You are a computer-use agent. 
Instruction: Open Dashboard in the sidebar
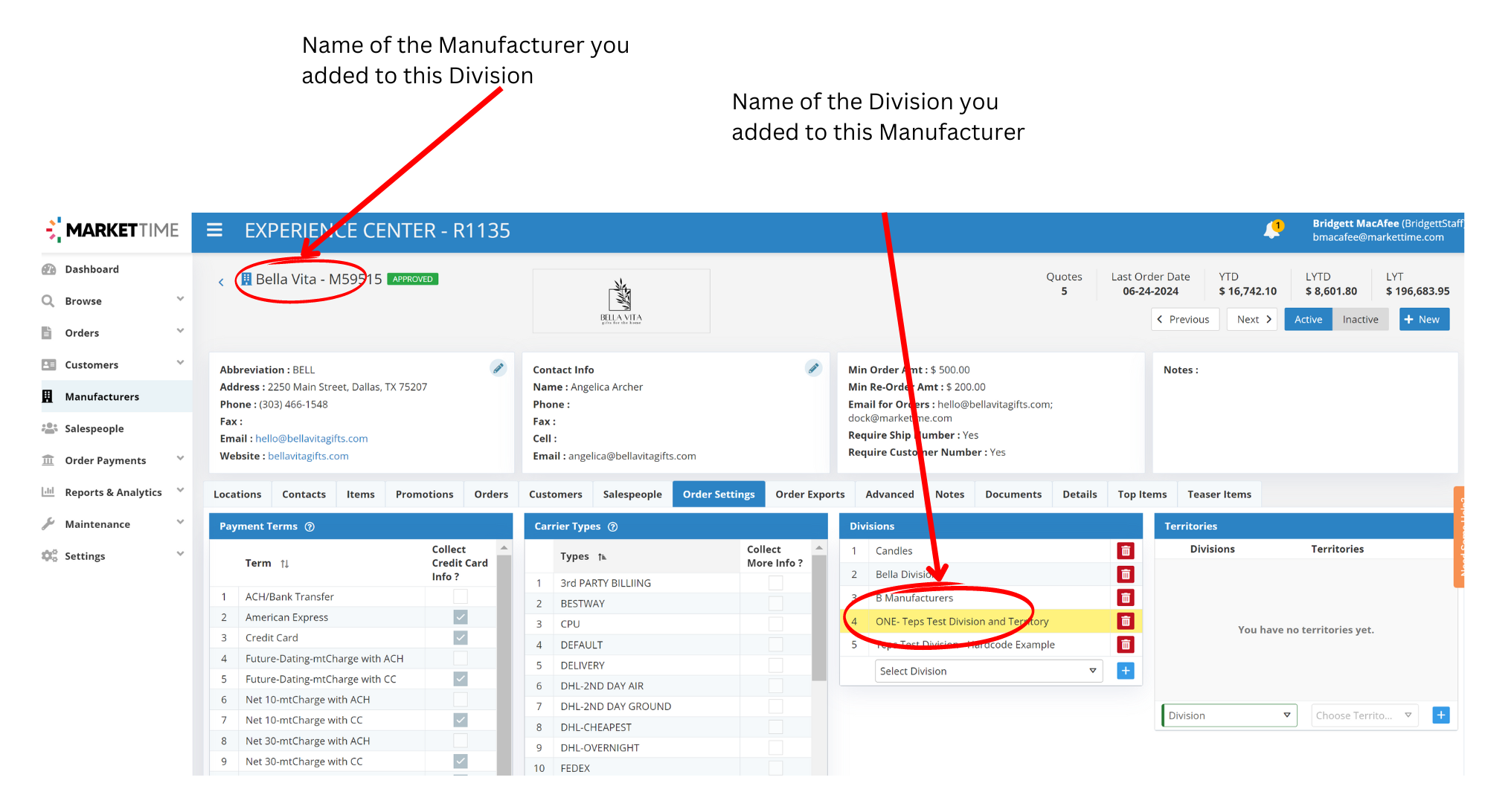tap(92, 269)
